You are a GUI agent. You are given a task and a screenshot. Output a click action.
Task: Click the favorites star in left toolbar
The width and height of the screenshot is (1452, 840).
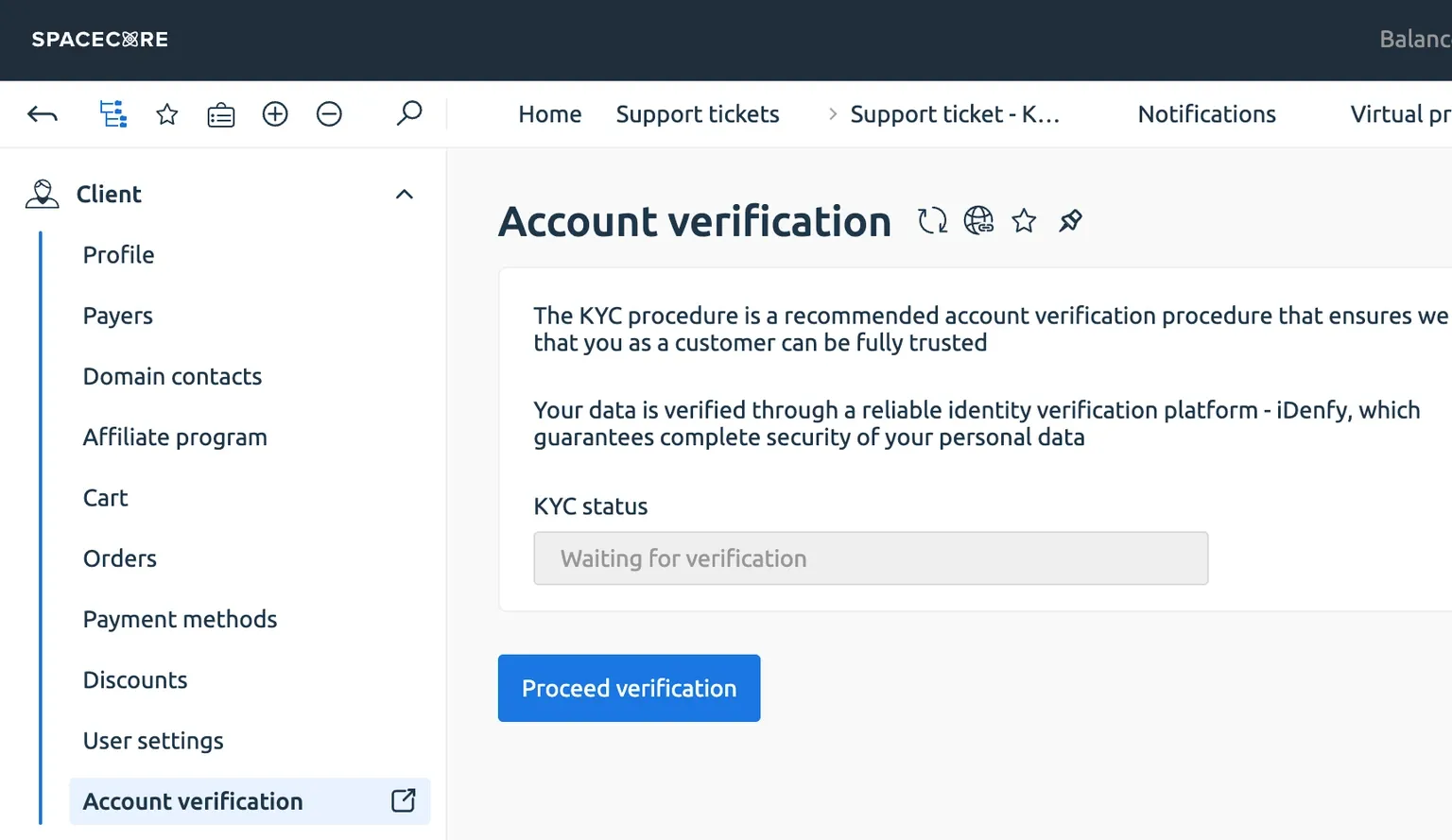[167, 114]
